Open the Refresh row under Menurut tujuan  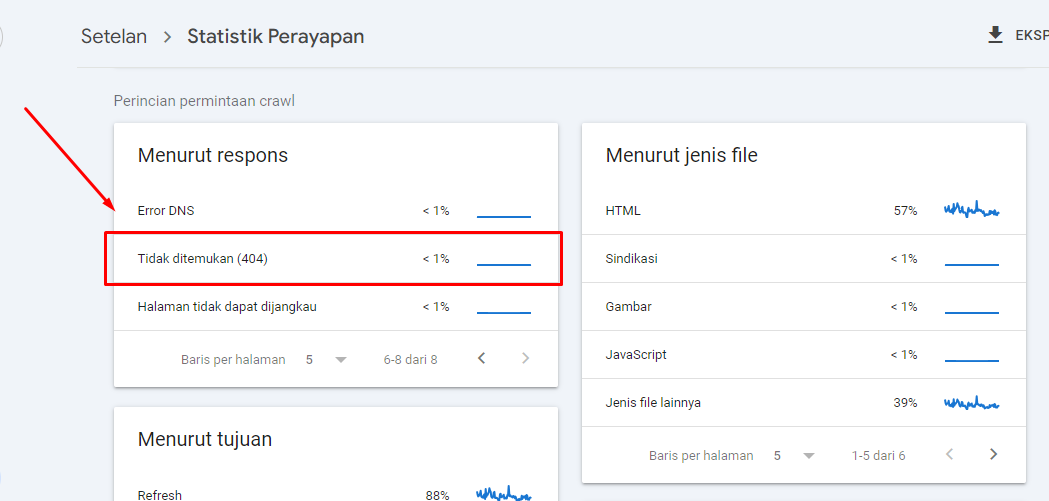[x=336, y=492]
